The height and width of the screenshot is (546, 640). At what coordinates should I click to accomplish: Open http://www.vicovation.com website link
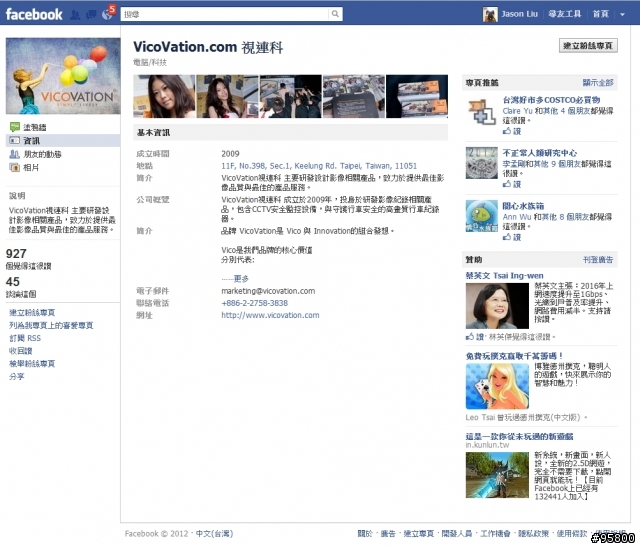click(x=270, y=315)
